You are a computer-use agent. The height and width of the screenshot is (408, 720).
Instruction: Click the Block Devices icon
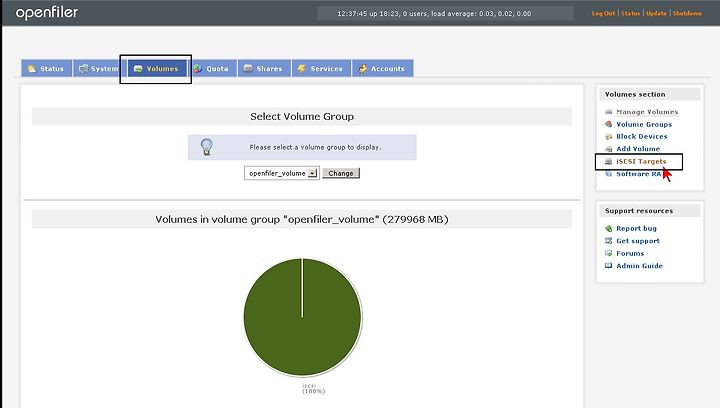608,136
